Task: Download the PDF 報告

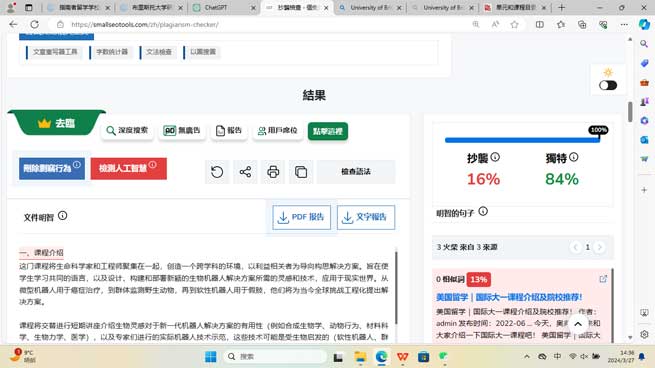Action: point(301,217)
